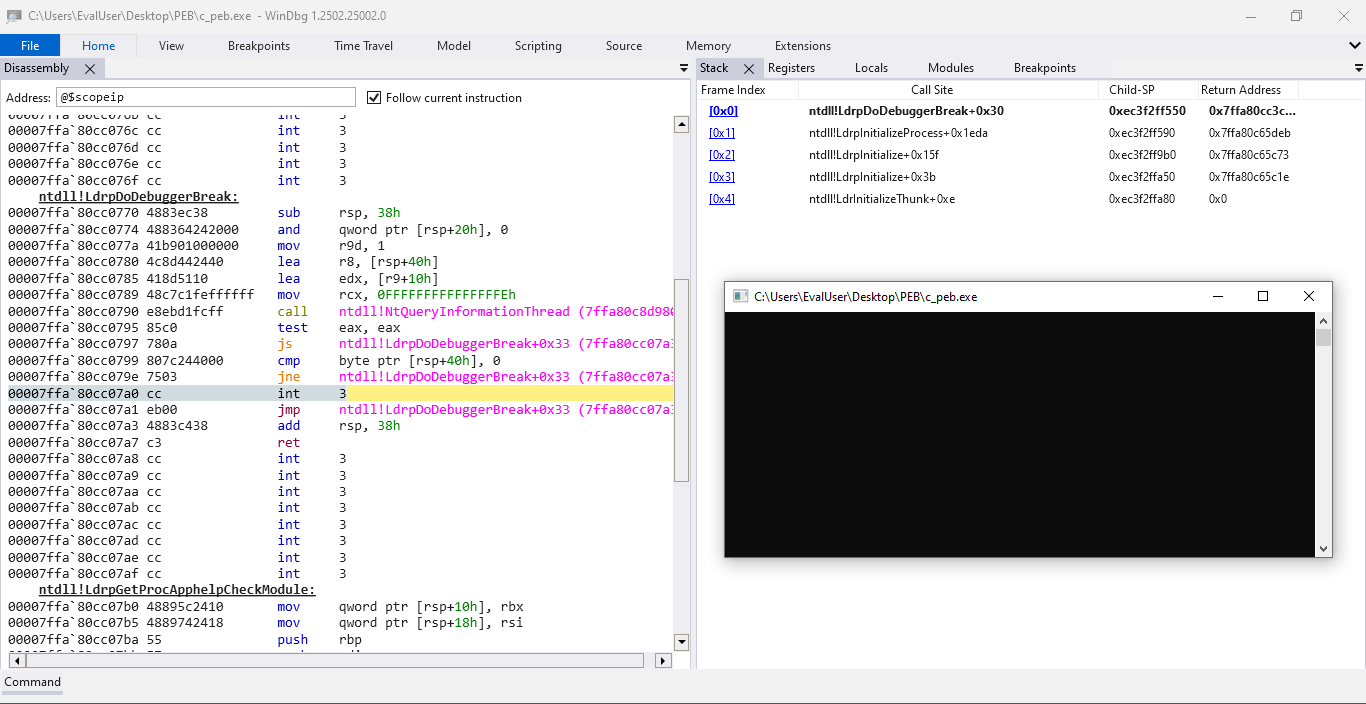Activate the Disassembly pane tab
1366x704 pixels.
(37, 68)
